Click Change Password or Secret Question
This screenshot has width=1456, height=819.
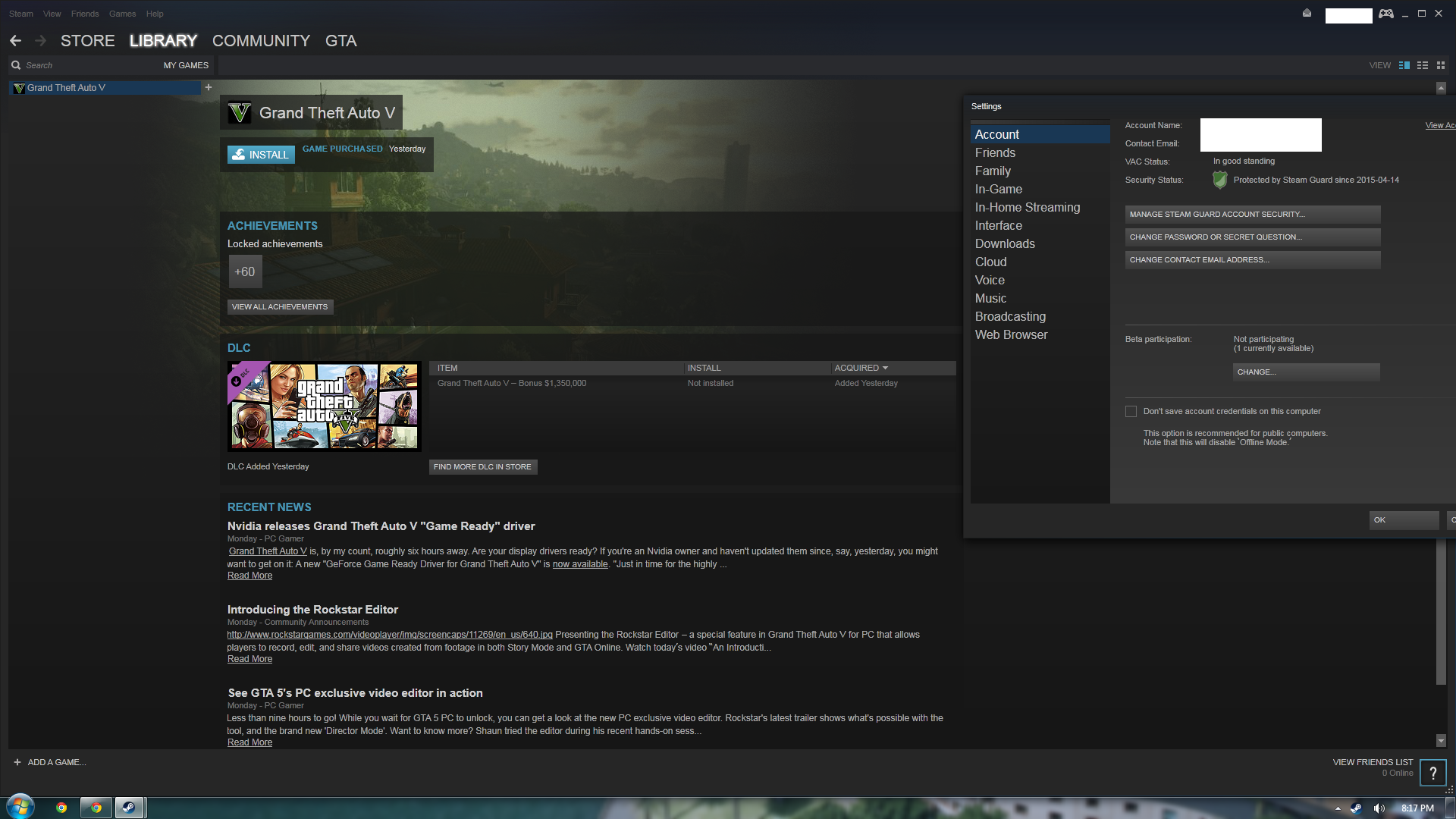coord(1253,237)
